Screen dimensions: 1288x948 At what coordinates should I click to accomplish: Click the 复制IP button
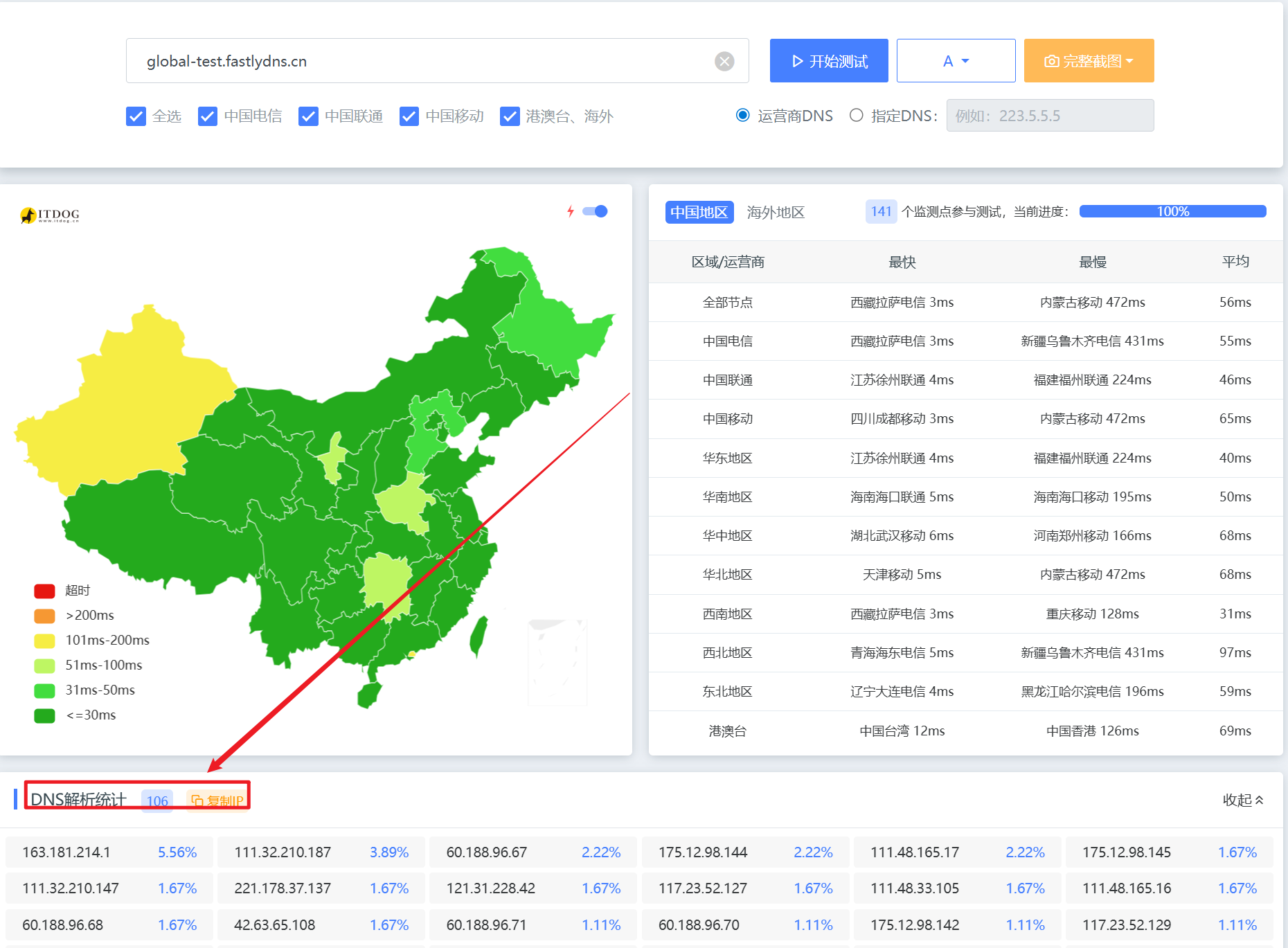(217, 801)
